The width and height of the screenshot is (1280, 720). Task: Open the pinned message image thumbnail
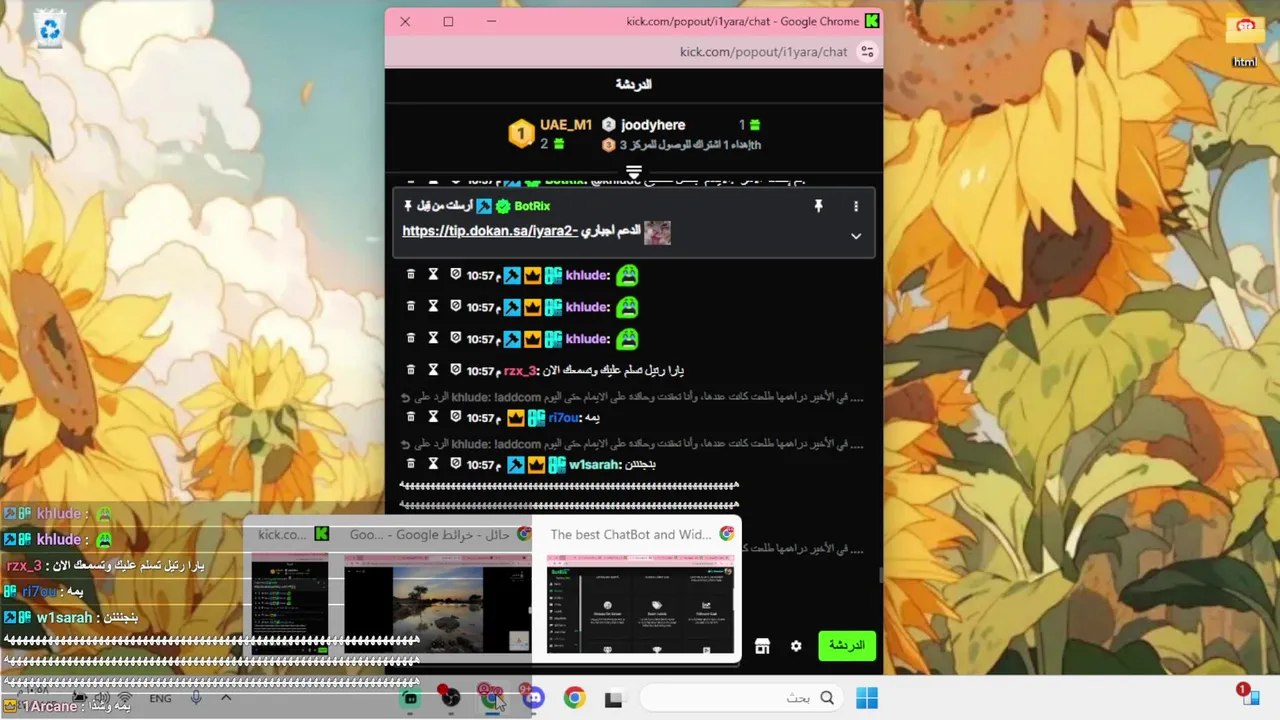657,233
